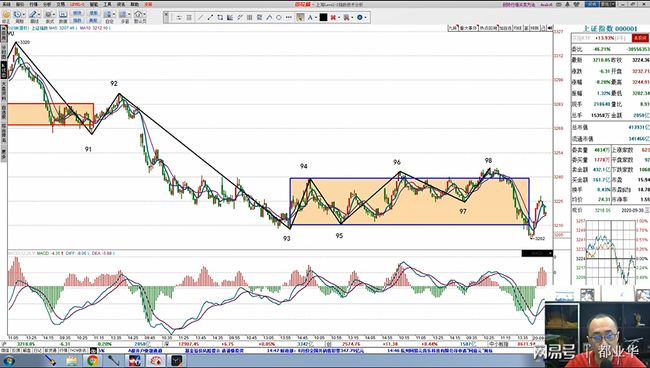Click the highlighted selection tool in drawing bar
This screenshot has width=650, height=368.
300,17
